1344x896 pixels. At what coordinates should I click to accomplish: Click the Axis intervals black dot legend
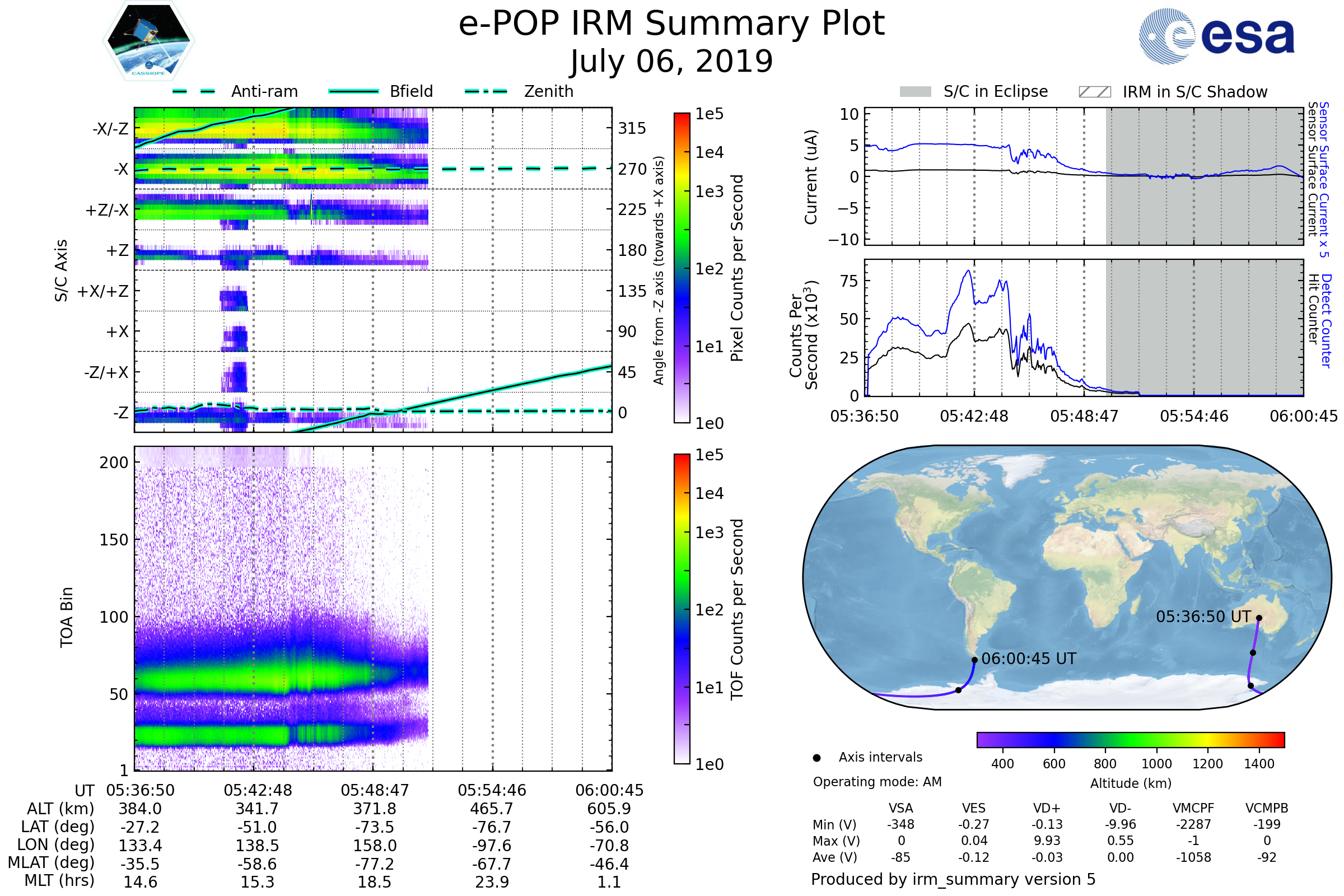coord(816,758)
